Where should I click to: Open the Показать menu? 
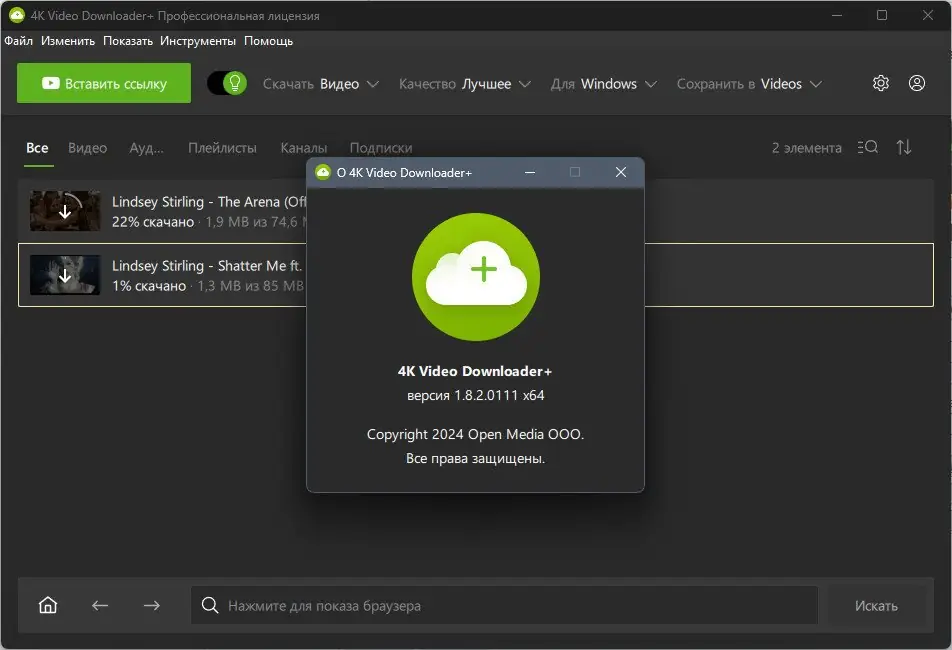pyautogui.click(x=128, y=41)
